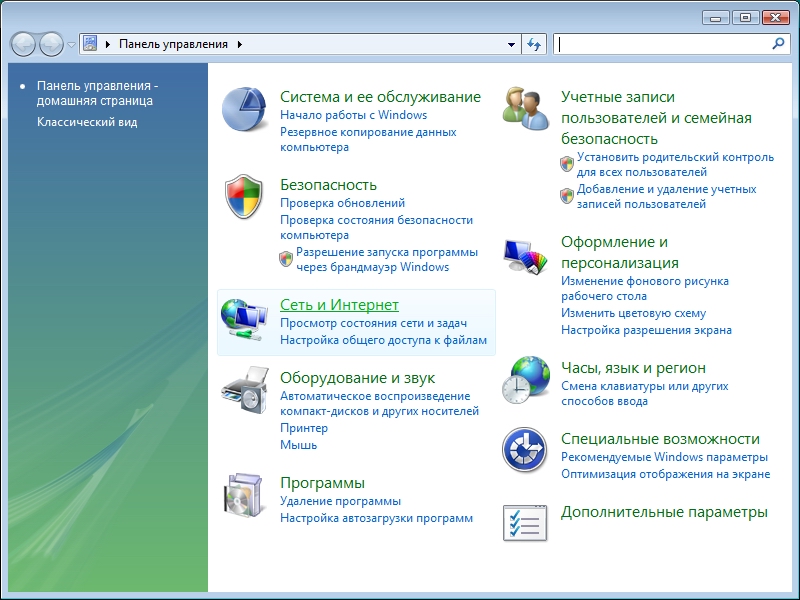800x600 pixels.
Task: Open the System and Maintenance pie-chart icon
Action: pyautogui.click(x=244, y=109)
